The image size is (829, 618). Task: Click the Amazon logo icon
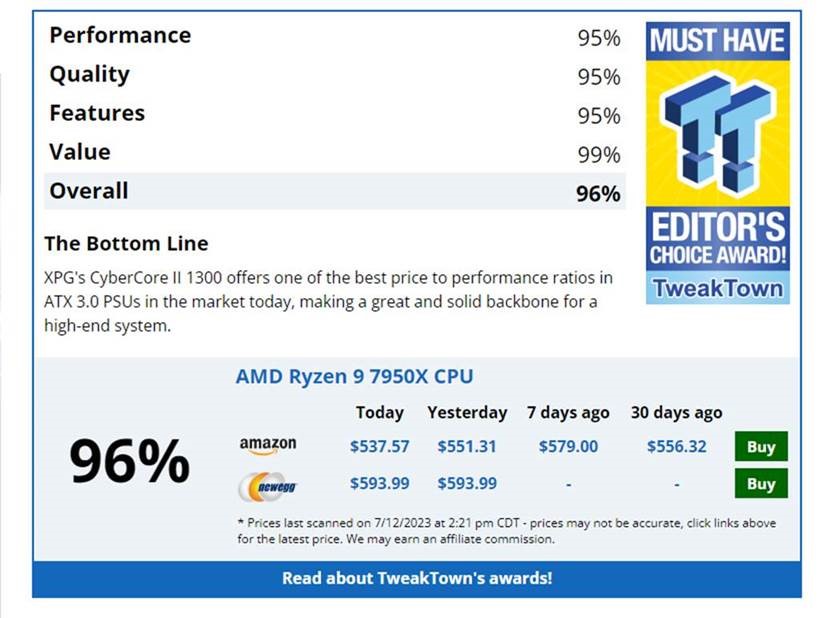pyautogui.click(x=268, y=446)
